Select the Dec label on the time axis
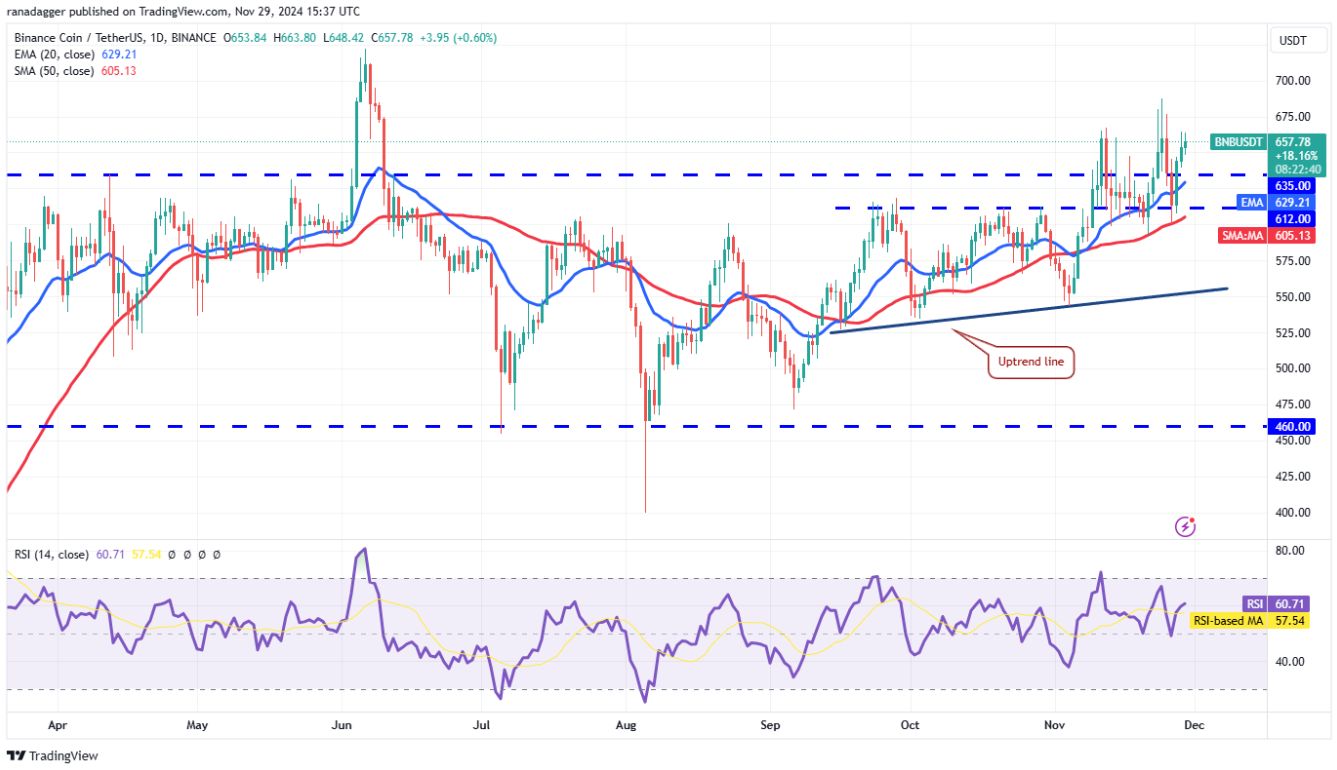 (x=1195, y=725)
